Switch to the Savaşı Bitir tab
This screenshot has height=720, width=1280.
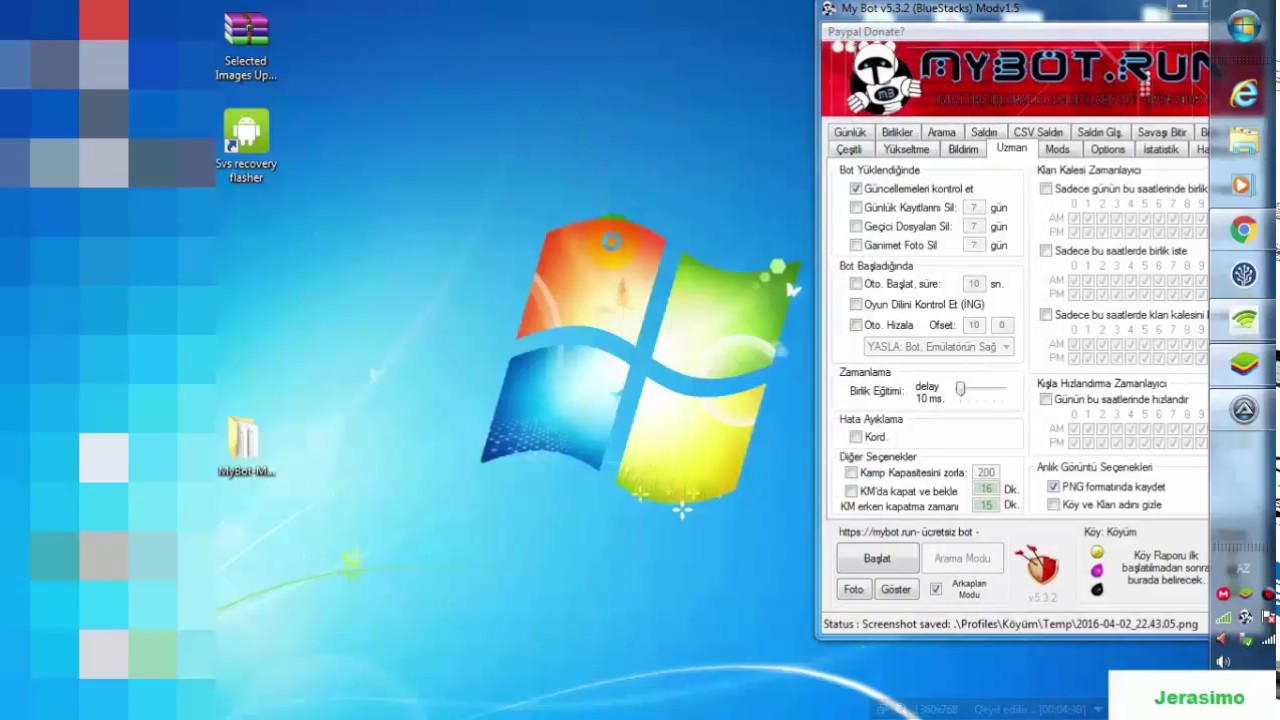tap(1161, 132)
